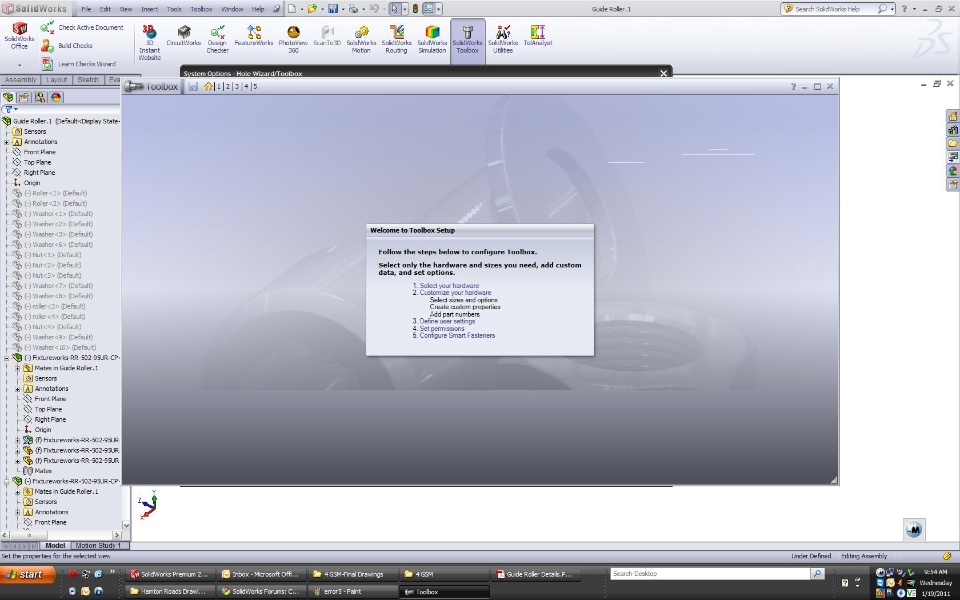
Task: Open the dropdown arrow beside the Options button
Action: 438,9
